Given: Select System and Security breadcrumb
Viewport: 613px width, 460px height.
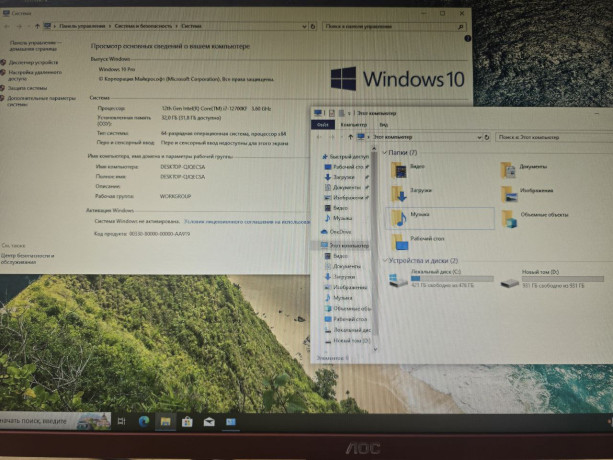Looking at the screenshot, I should click(143, 26).
